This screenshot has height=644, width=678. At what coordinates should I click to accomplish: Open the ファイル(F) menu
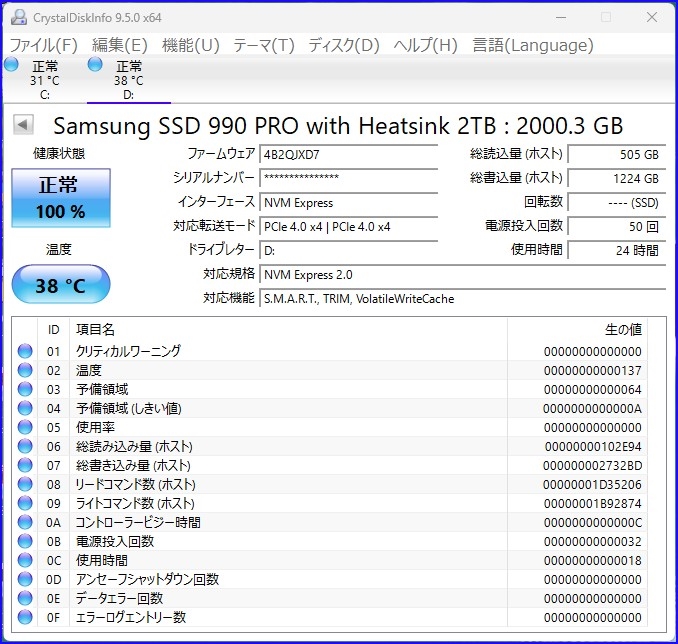click(x=43, y=45)
